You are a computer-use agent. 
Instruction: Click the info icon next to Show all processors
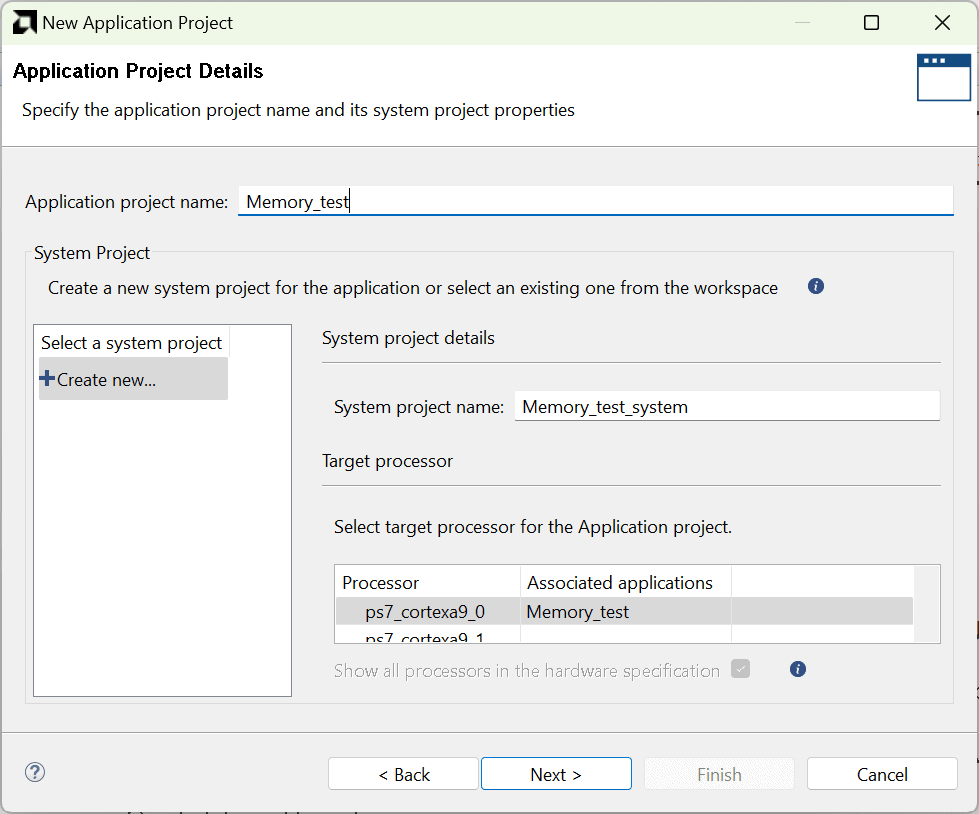(797, 670)
